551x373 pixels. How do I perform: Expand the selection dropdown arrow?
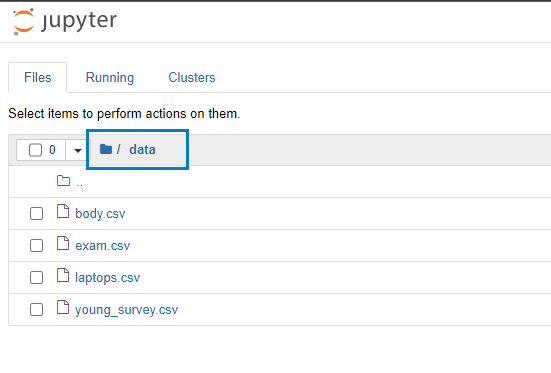click(78, 150)
